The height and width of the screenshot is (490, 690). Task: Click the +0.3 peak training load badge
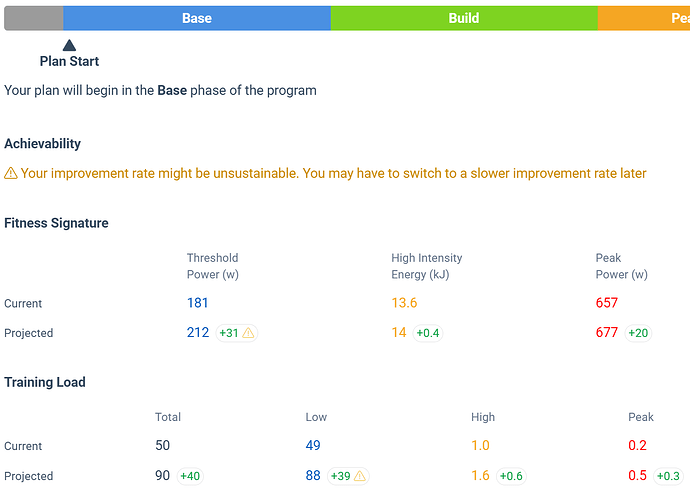click(668, 476)
